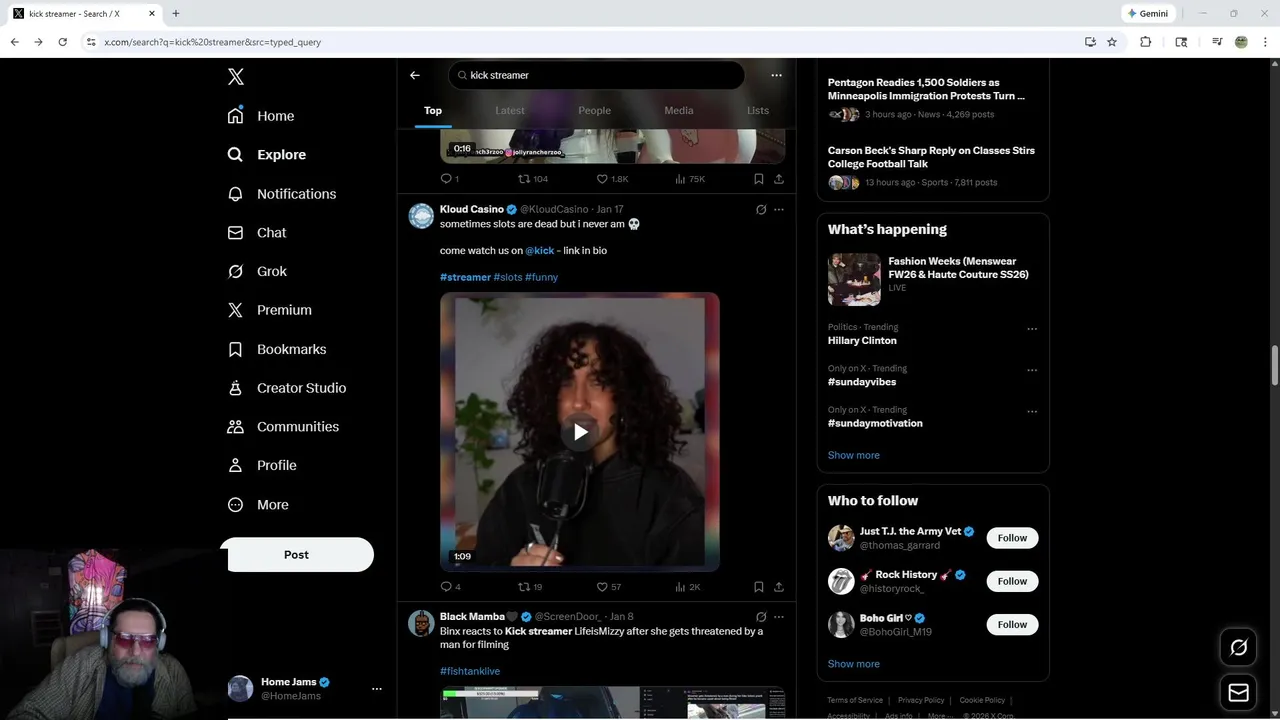Ask Grok about Black Mamba post
Viewport: 1280px width, 720px height.
[761, 617]
